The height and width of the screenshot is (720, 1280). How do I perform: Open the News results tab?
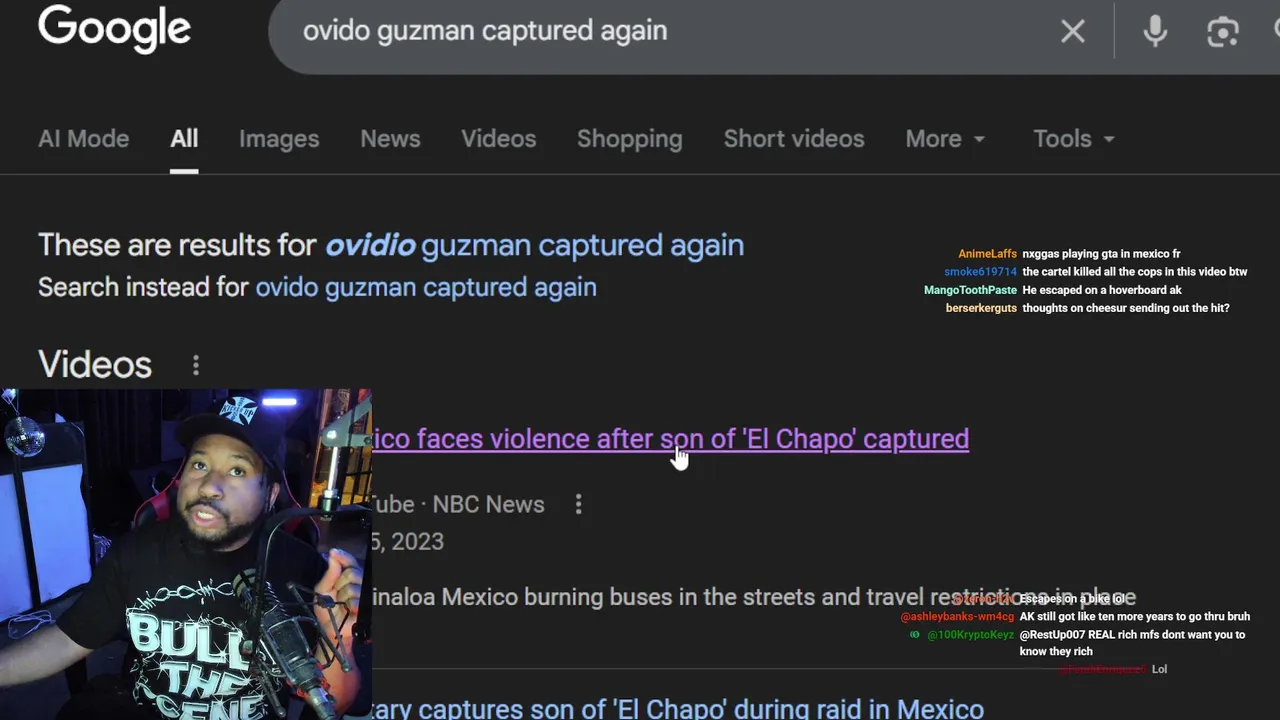(390, 139)
